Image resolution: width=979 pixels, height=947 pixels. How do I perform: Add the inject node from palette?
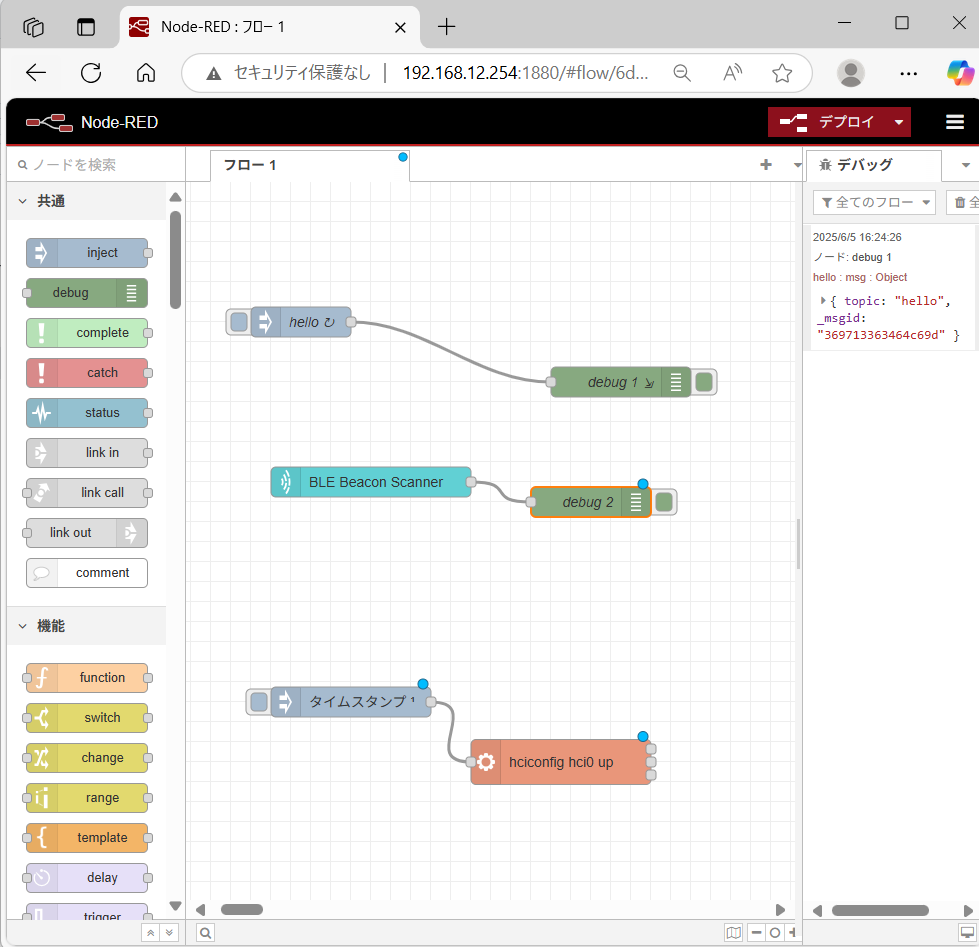click(87, 253)
